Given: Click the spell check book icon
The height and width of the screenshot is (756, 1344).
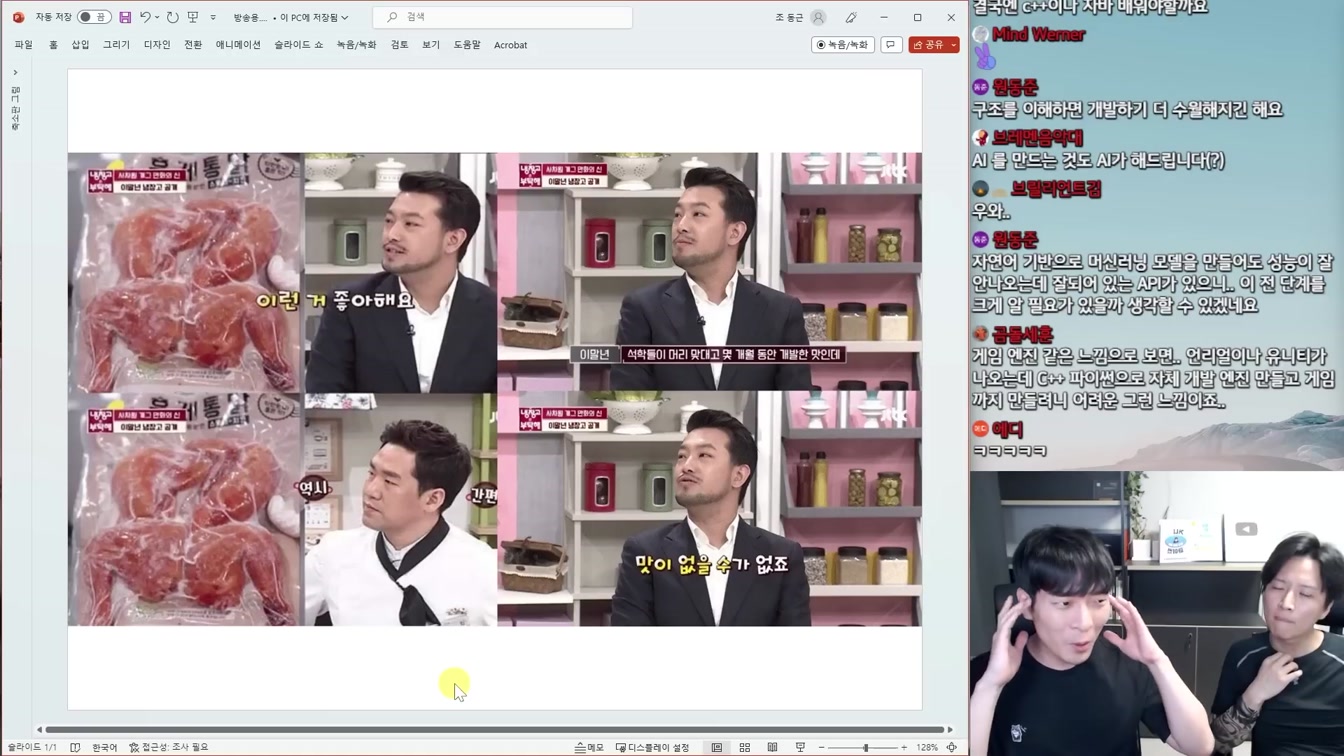Looking at the screenshot, I should tap(75, 747).
